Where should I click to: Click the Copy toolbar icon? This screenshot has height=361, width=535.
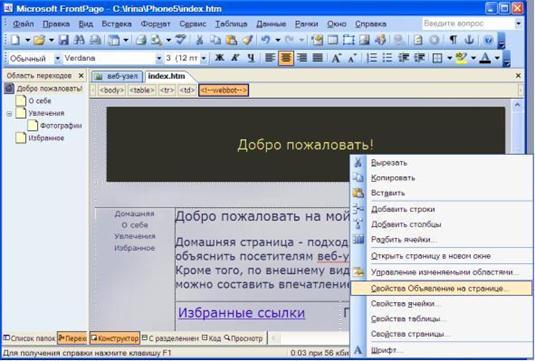215,40
